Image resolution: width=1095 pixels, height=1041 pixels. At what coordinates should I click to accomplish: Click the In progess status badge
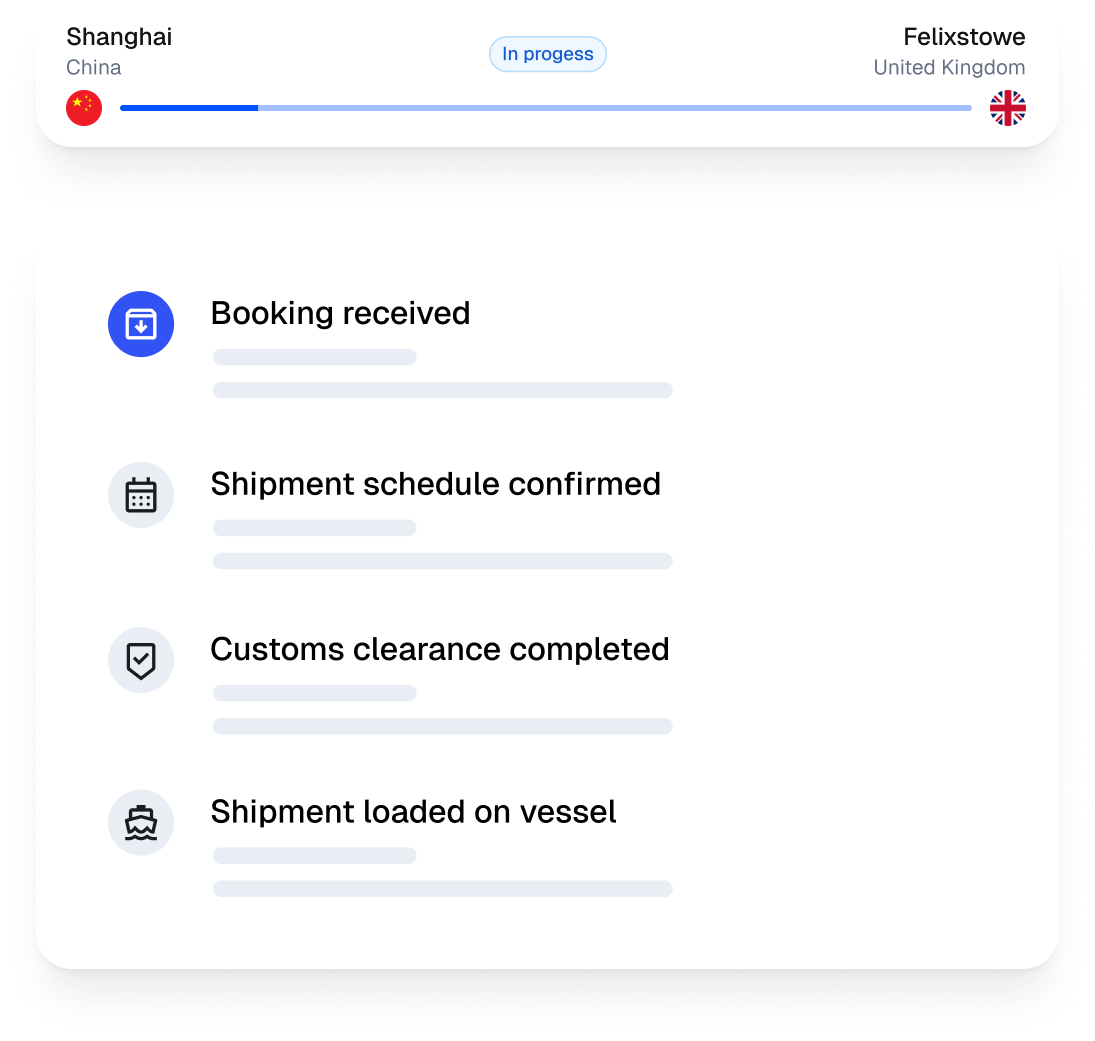click(x=547, y=54)
